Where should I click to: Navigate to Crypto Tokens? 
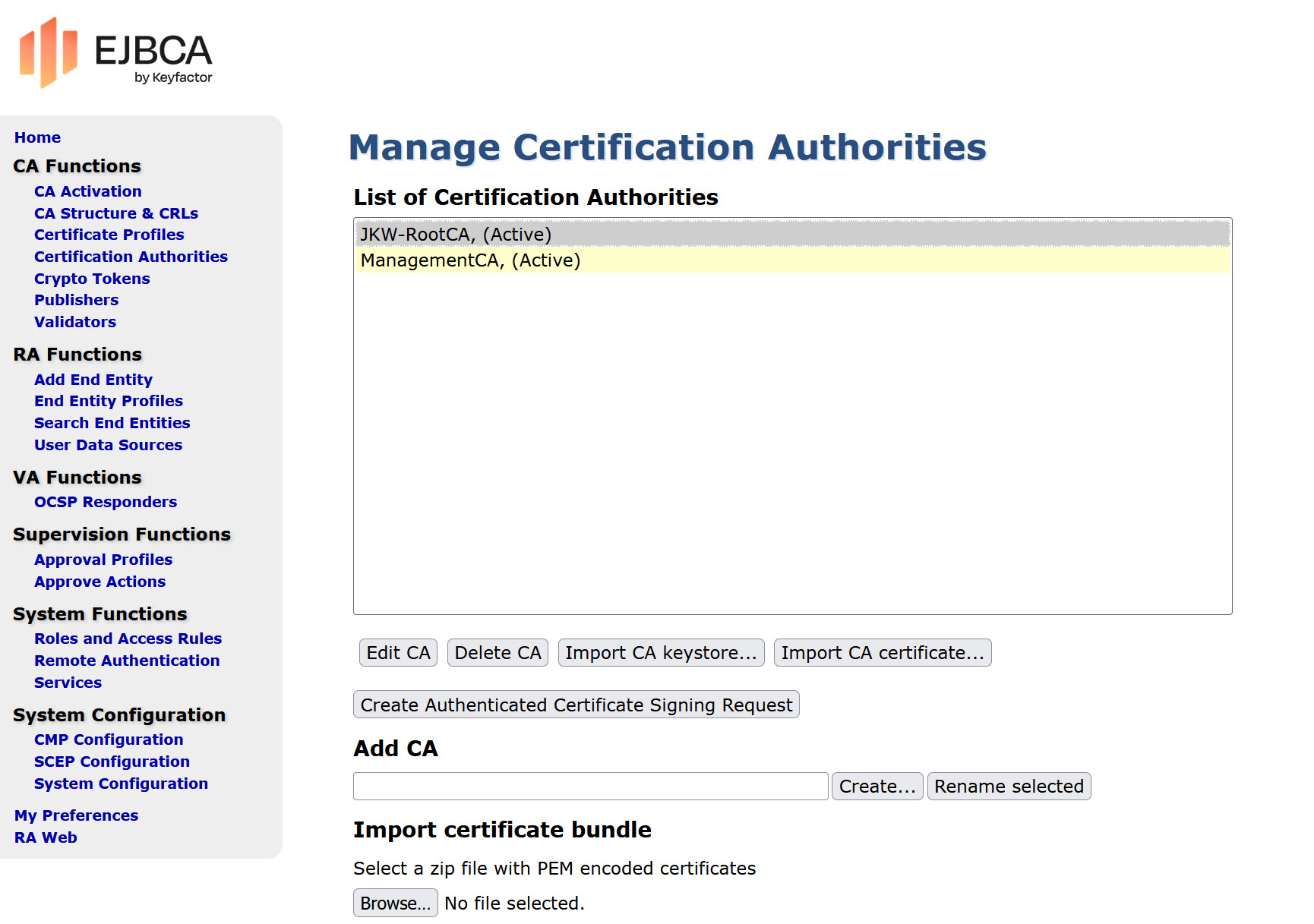pyautogui.click(x=92, y=279)
